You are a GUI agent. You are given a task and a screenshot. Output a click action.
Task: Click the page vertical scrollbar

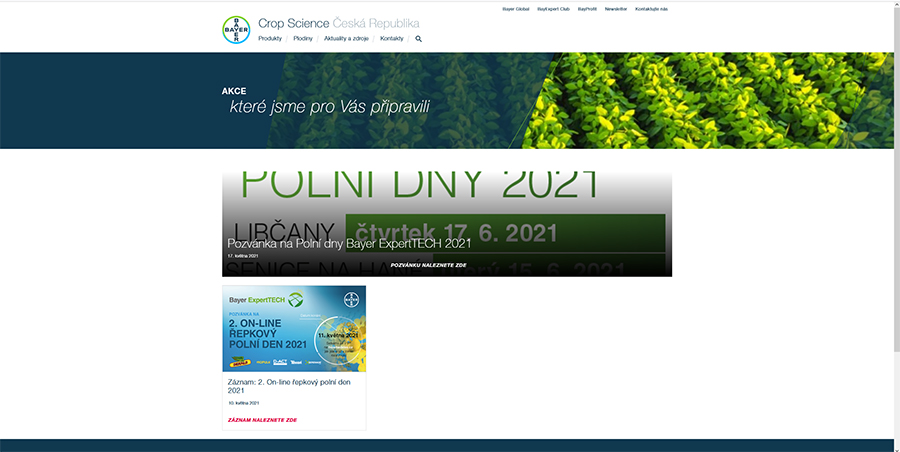896,200
